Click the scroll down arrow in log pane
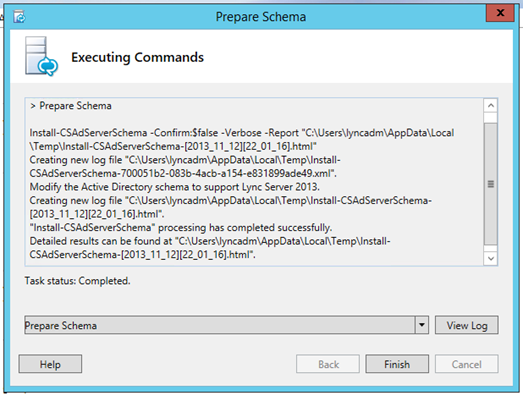This screenshot has height=396, width=523. pyautogui.click(x=491, y=258)
